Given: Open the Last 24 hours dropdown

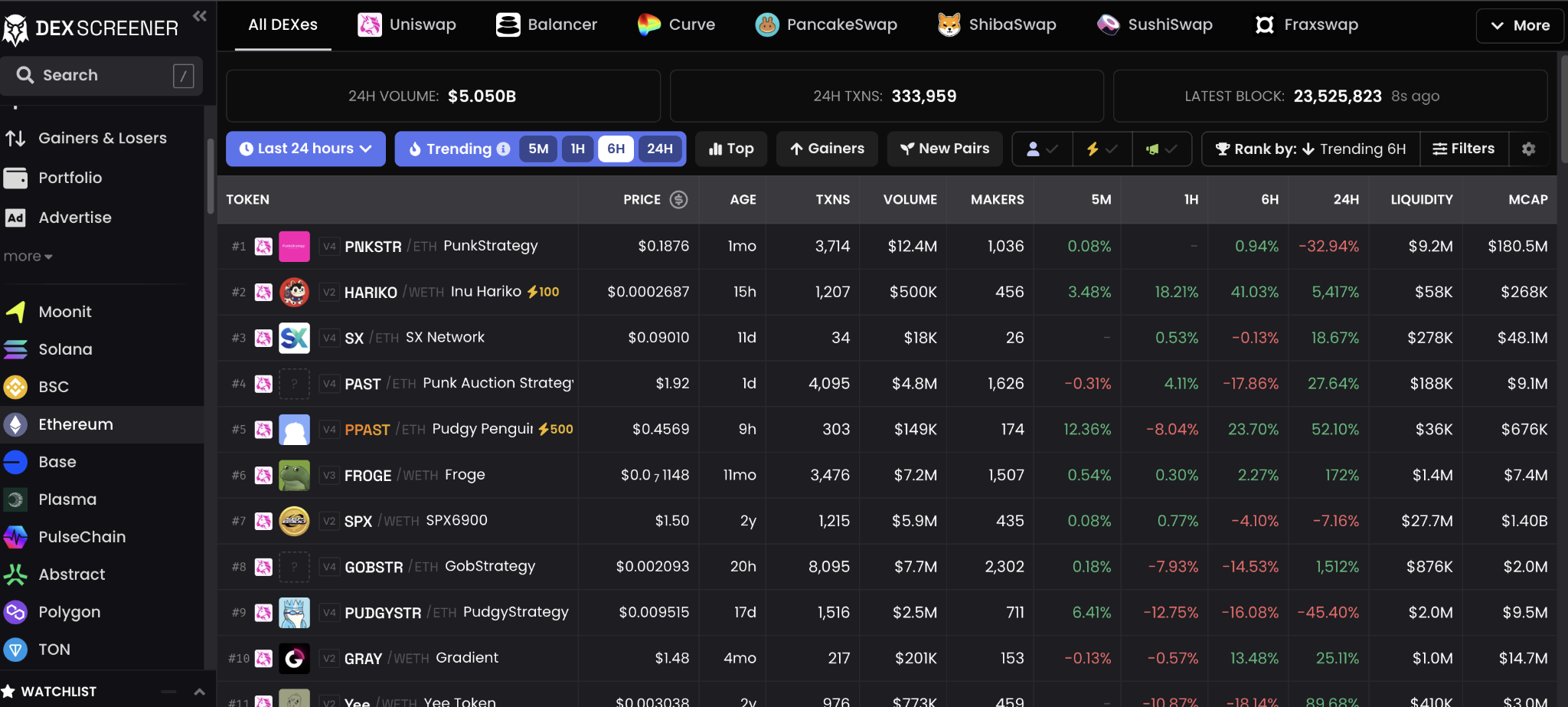Looking at the screenshot, I should coord(305,149).
